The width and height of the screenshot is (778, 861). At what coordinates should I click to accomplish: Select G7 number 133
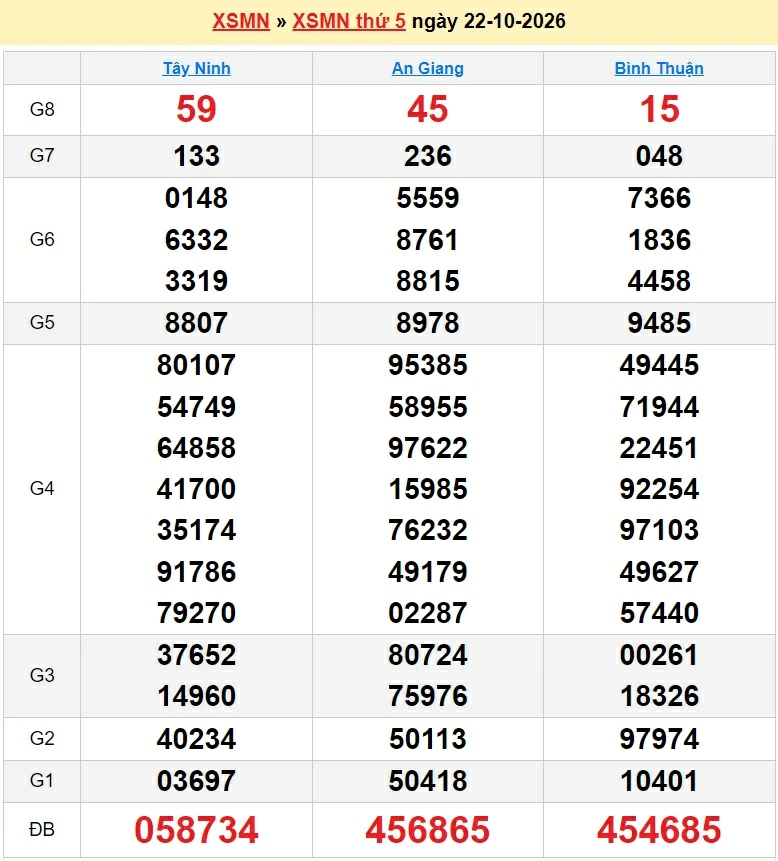pos(197,156)
